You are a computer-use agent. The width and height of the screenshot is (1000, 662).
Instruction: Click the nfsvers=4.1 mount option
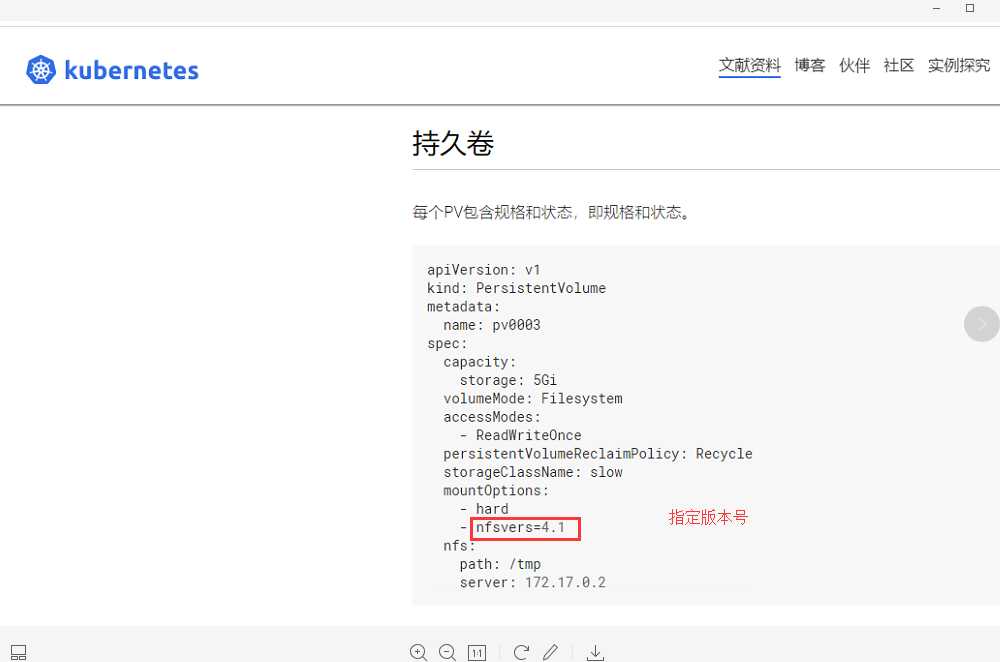[520, 527]
